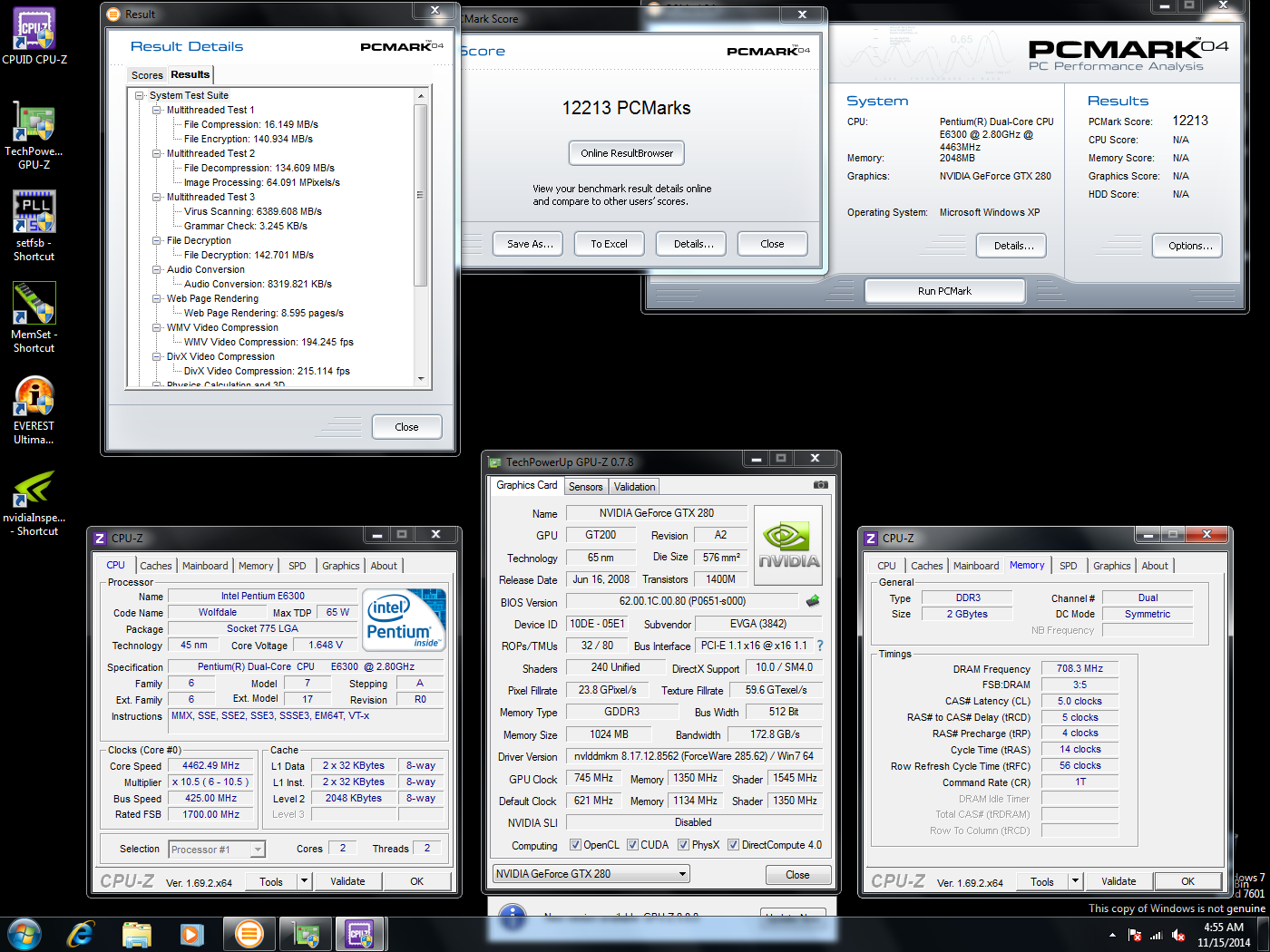Toggle the DirectCompute 4.0 checkbox

click(733, 845)
